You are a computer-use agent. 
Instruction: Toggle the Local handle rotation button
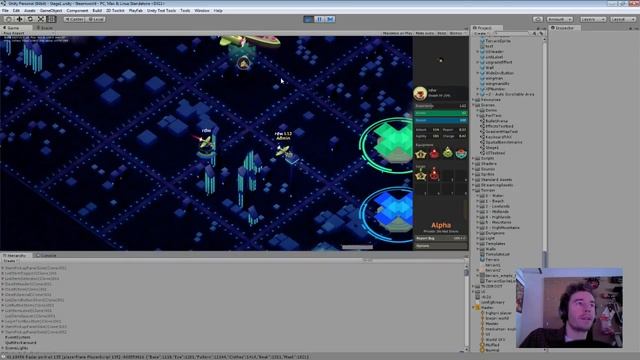[x=96, y=19]
